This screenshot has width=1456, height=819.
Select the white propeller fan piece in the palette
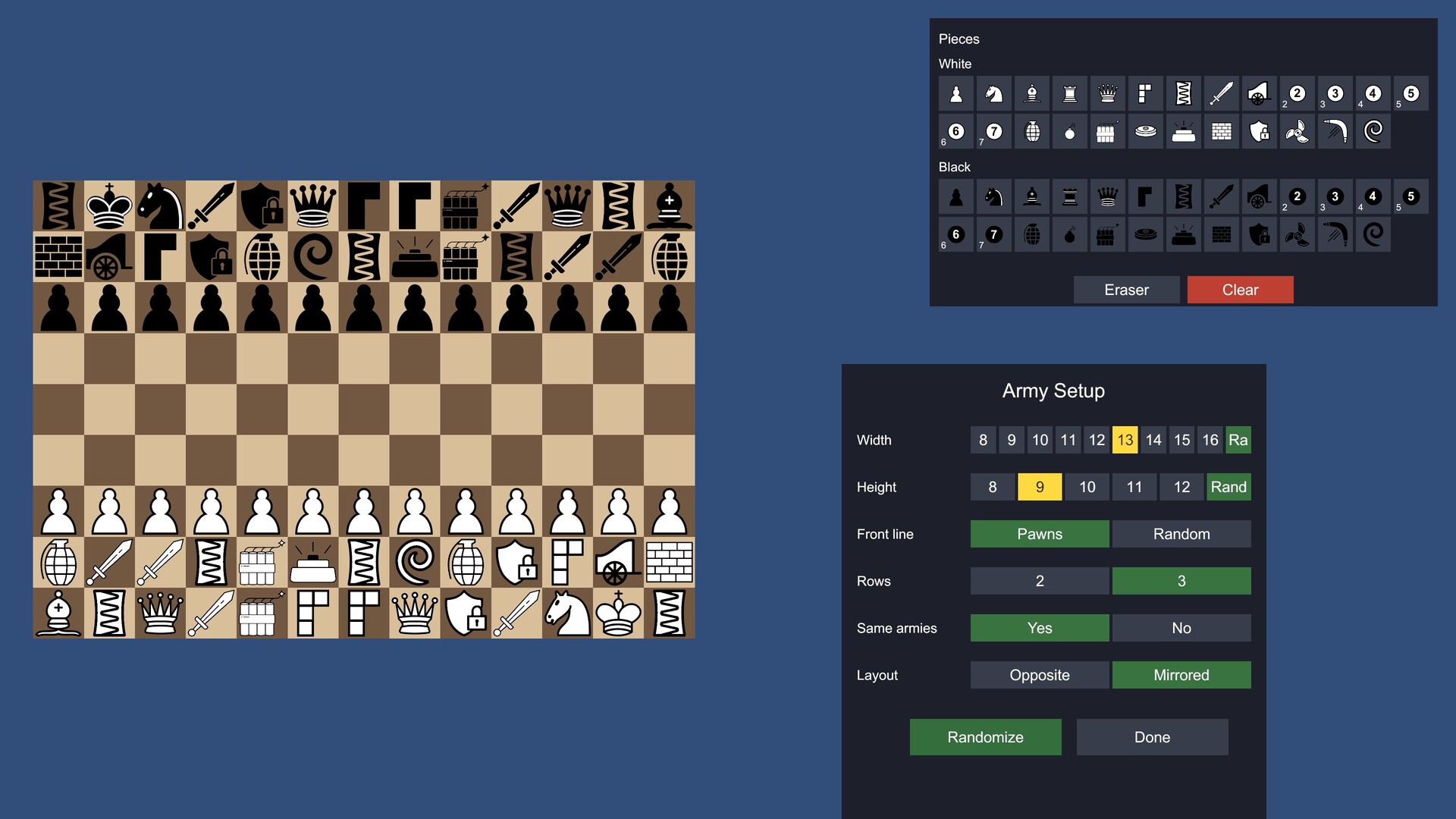[1297, 131]
